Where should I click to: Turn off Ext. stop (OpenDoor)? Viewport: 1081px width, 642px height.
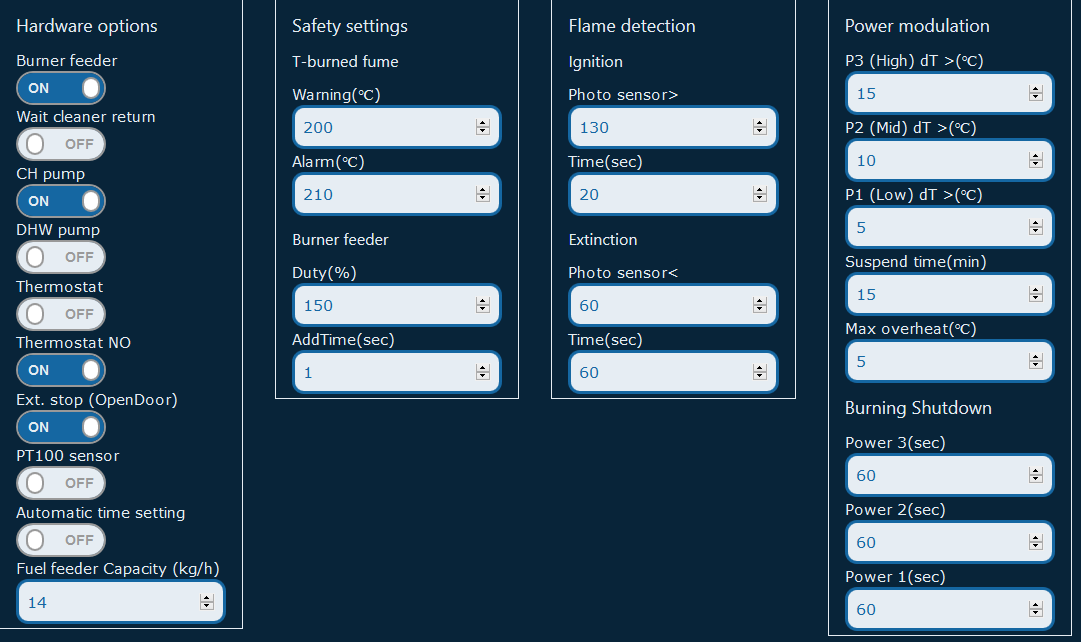60,427
